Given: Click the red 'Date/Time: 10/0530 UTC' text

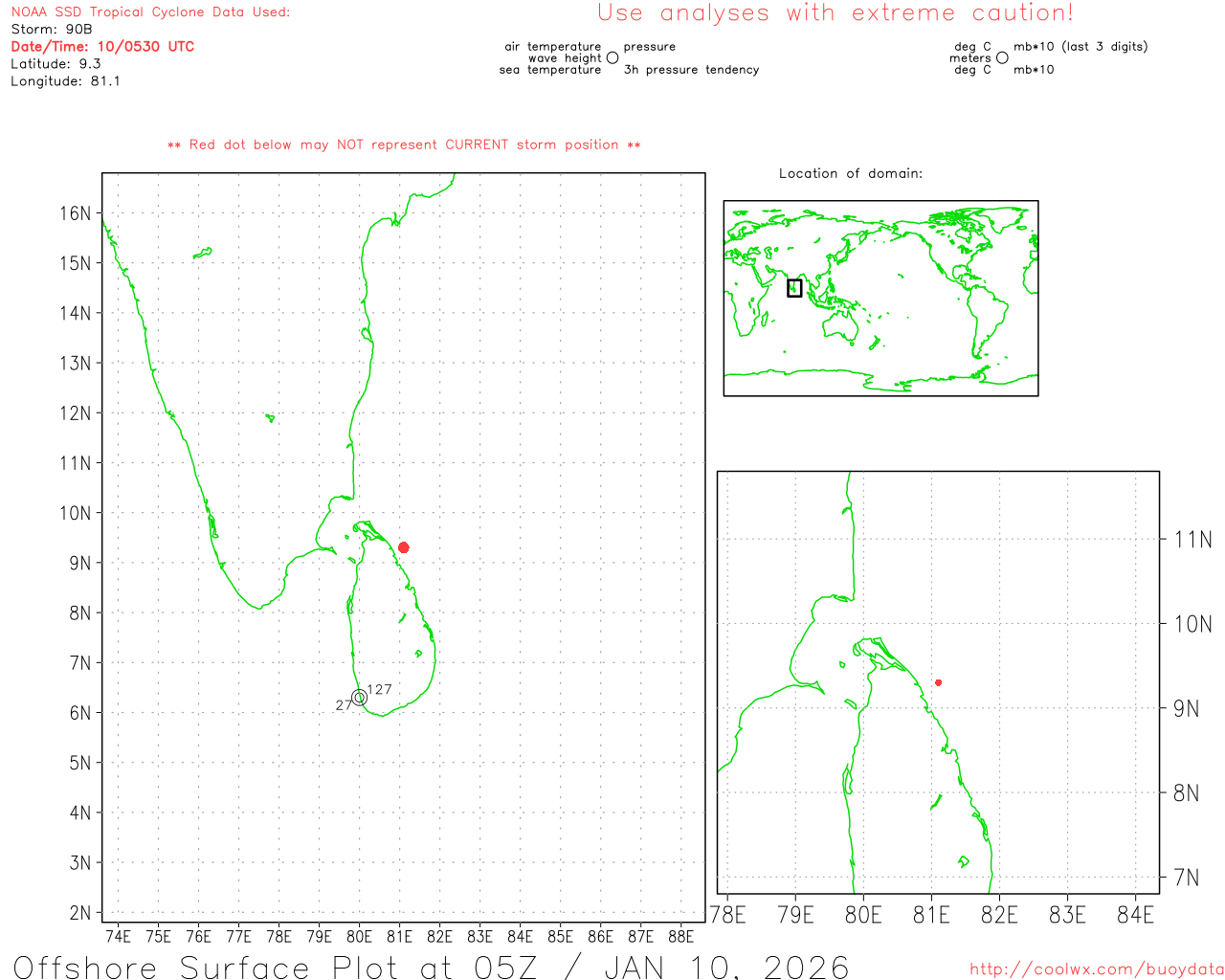Looking at the screenshot, I should [x=102, y=47].
